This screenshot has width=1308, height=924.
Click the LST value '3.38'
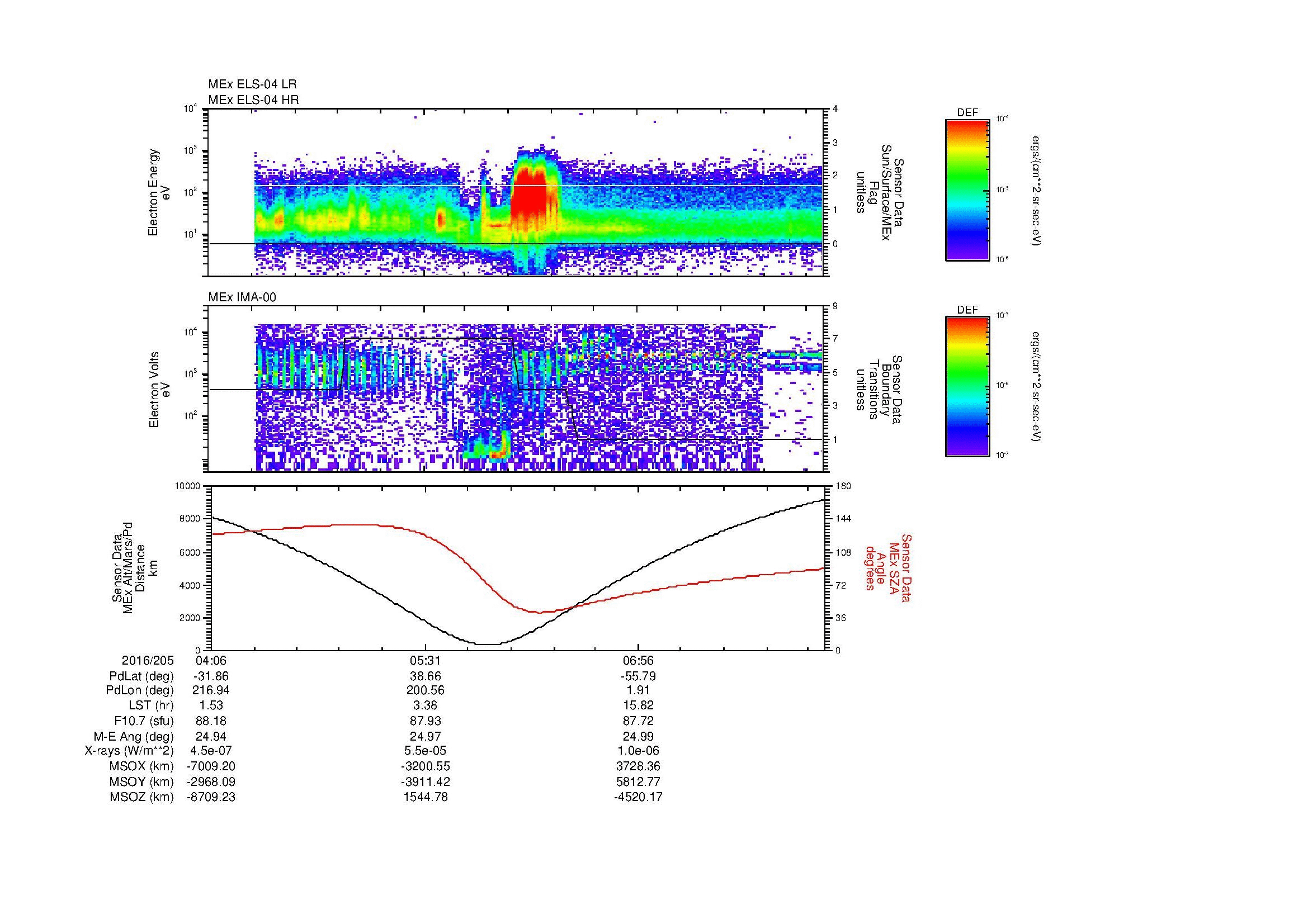tap(425, 705)
